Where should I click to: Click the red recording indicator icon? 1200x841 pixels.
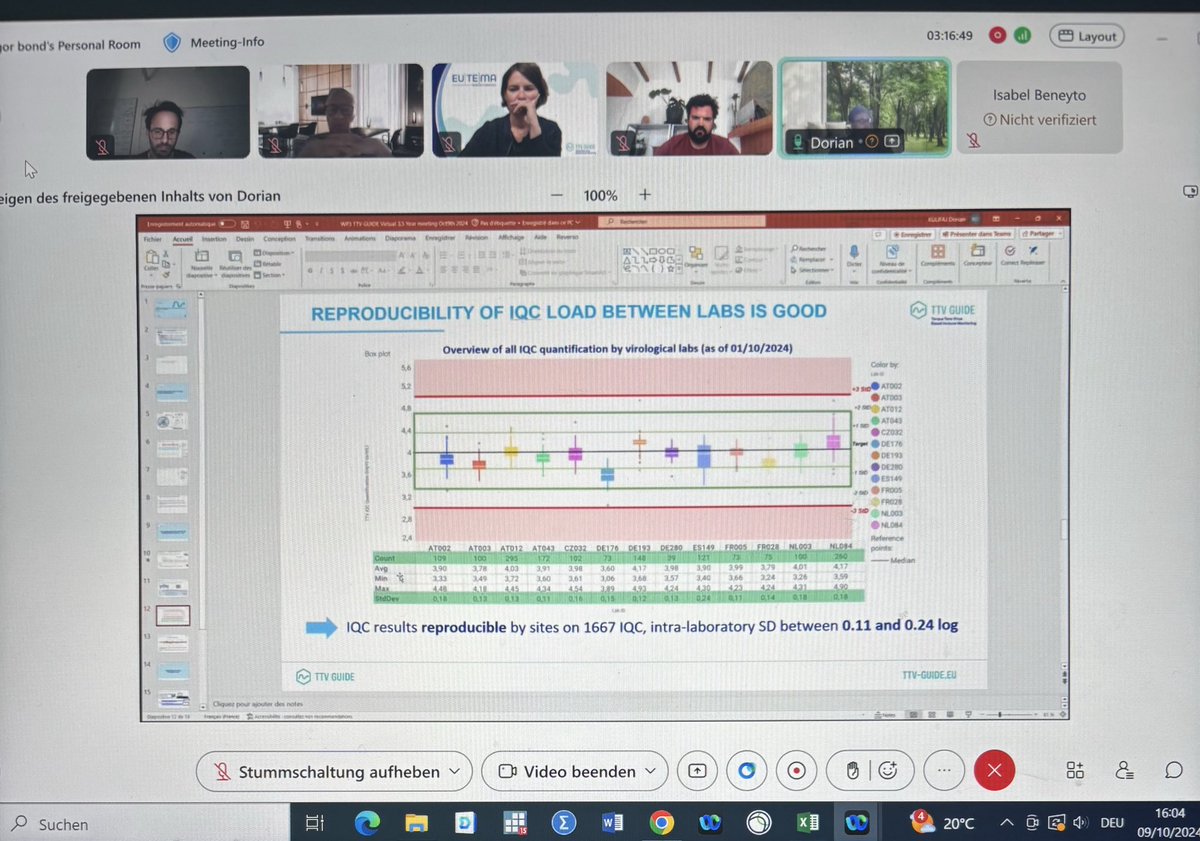click(x=996, y=35)
